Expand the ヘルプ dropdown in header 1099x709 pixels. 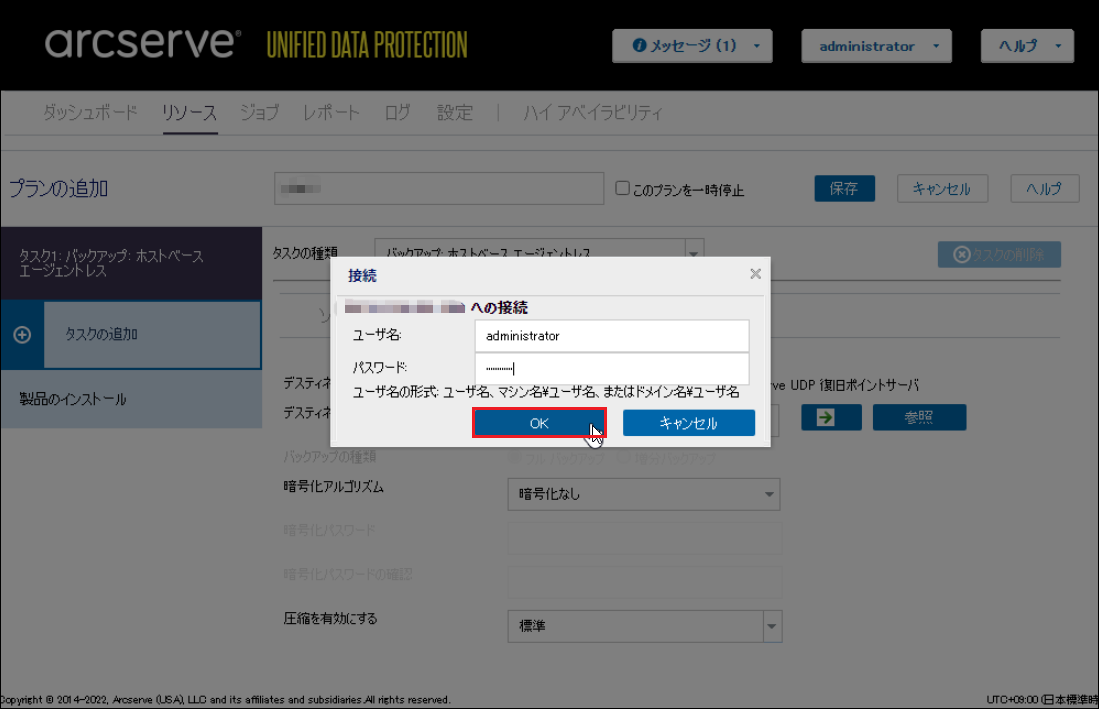1027,46
